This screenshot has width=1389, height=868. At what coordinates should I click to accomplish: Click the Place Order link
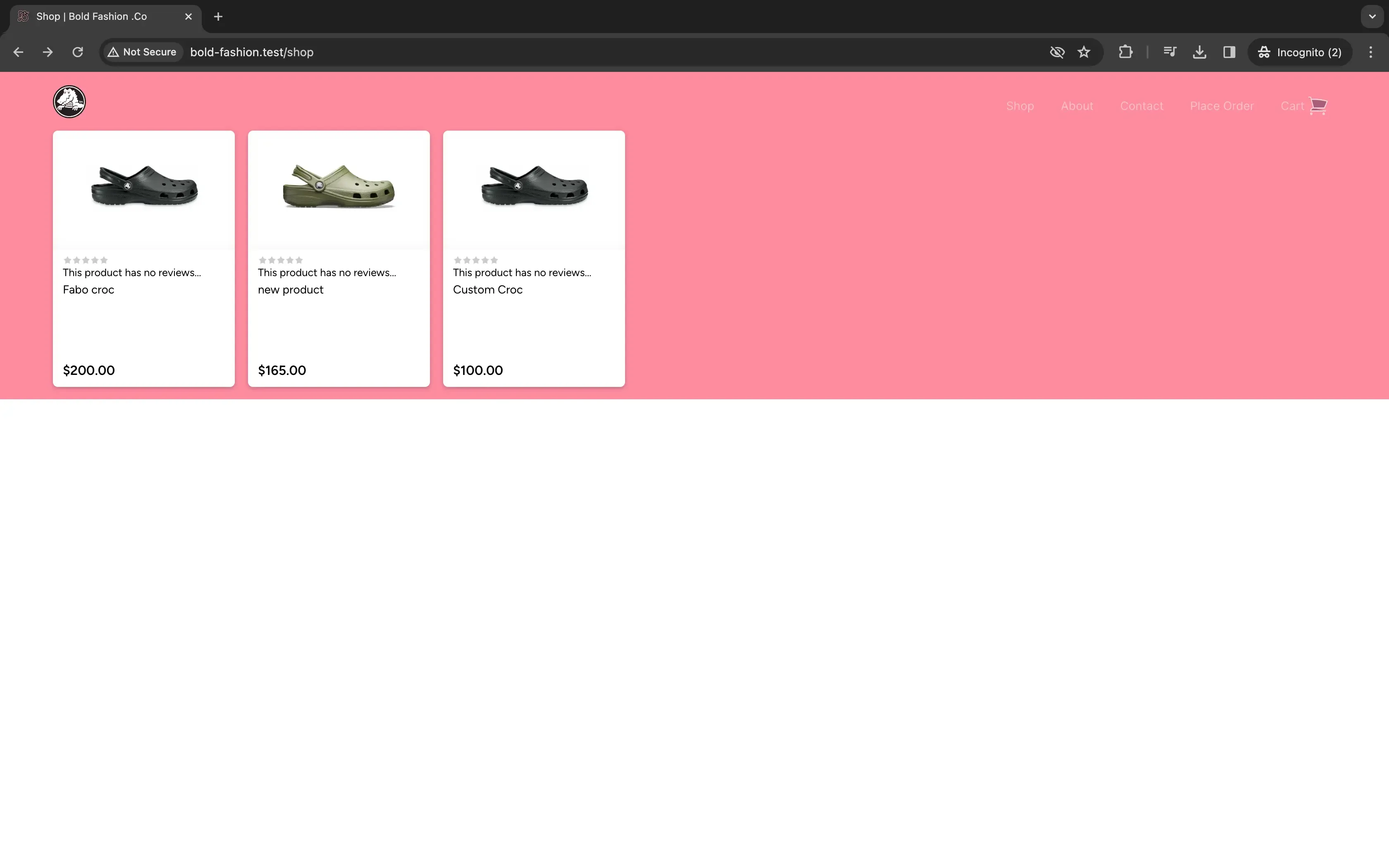point(1222,106)
